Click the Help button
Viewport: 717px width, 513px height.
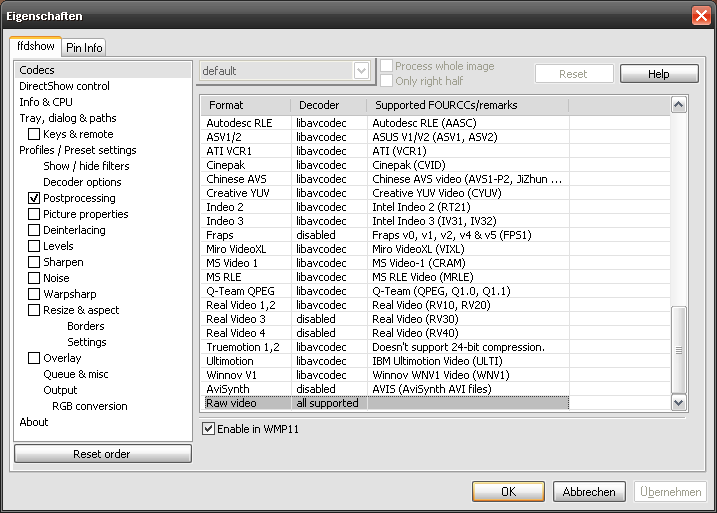[x=659, y=74]
